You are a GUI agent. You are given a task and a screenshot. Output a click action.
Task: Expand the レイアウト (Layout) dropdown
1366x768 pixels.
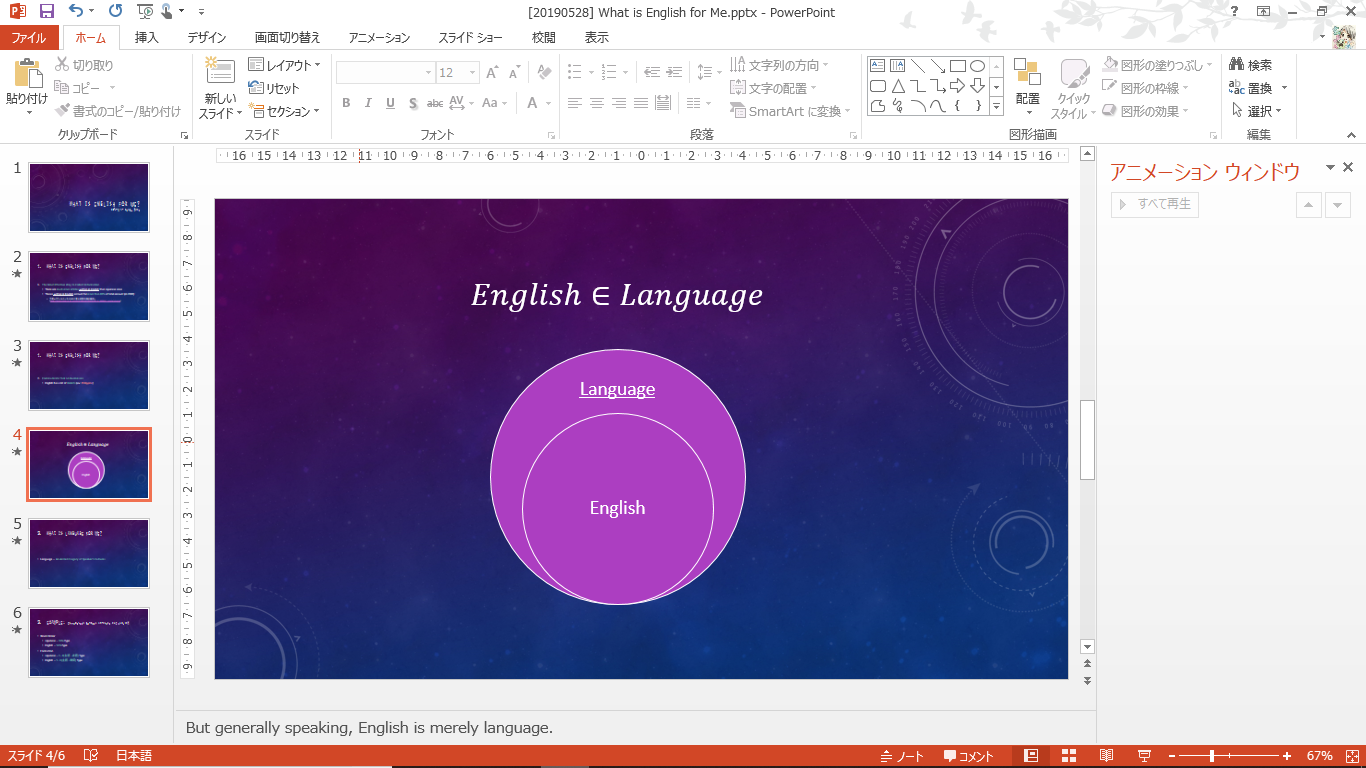click(285, 65)
